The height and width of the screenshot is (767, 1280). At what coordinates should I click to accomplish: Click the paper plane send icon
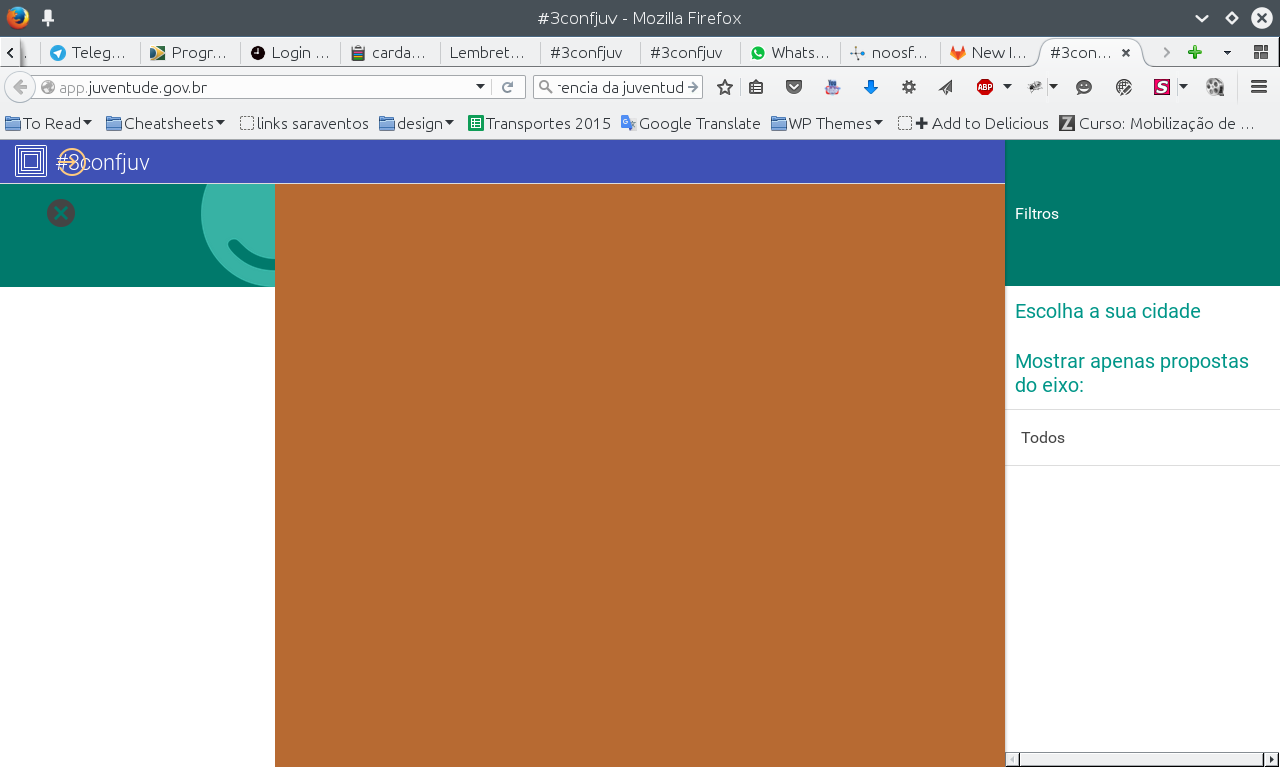click(x=946, y=87)
